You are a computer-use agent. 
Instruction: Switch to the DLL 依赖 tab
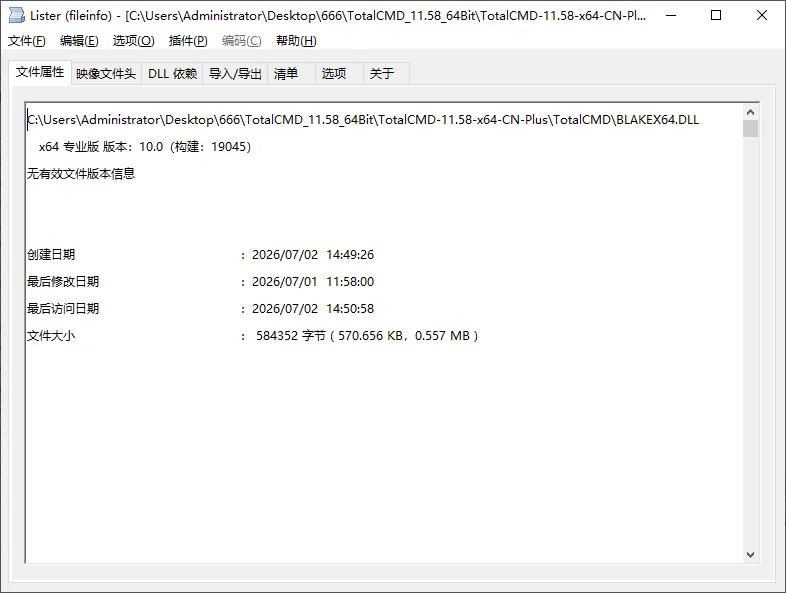172,74
